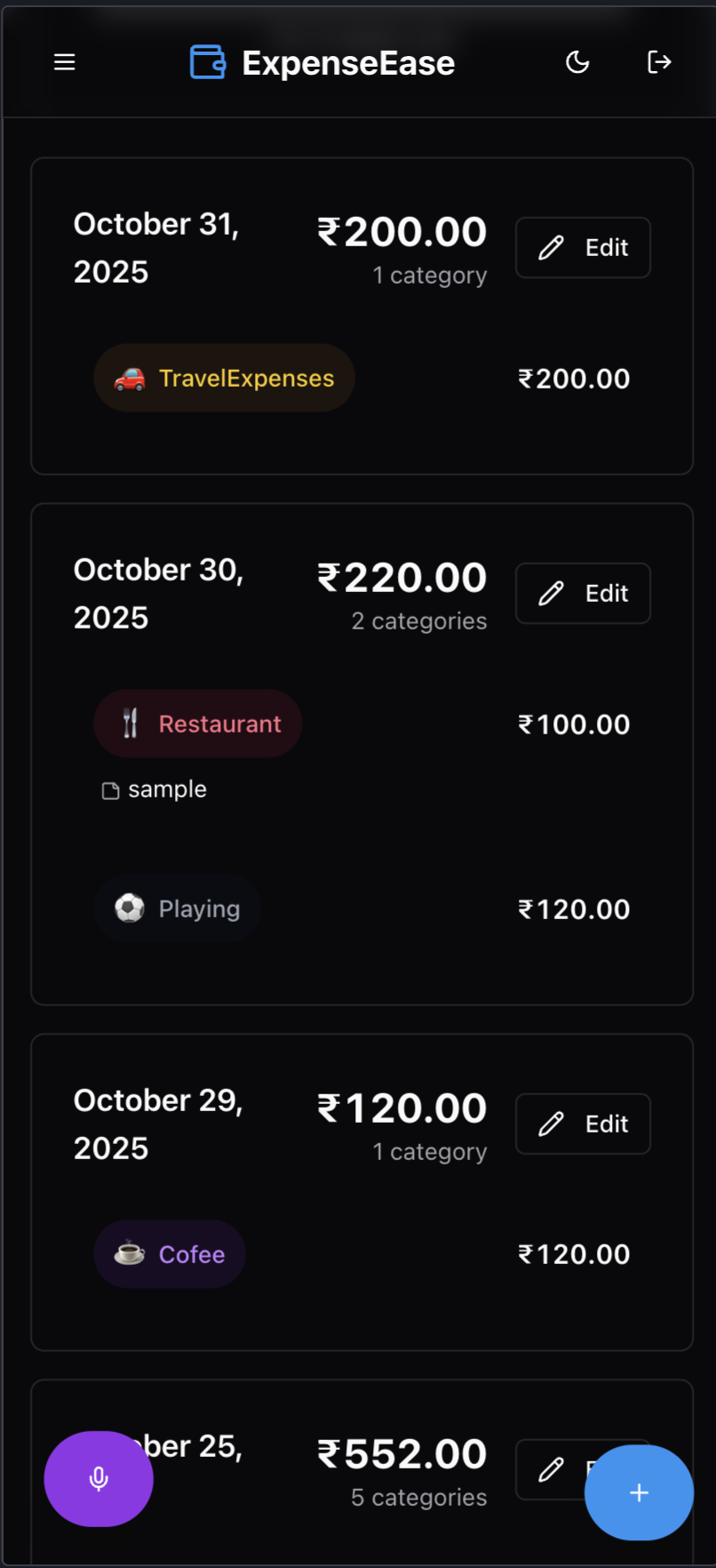716x1568 pixels.
Task: Click Edit on the October 30 expenses
Action: (x=582, y=593)
